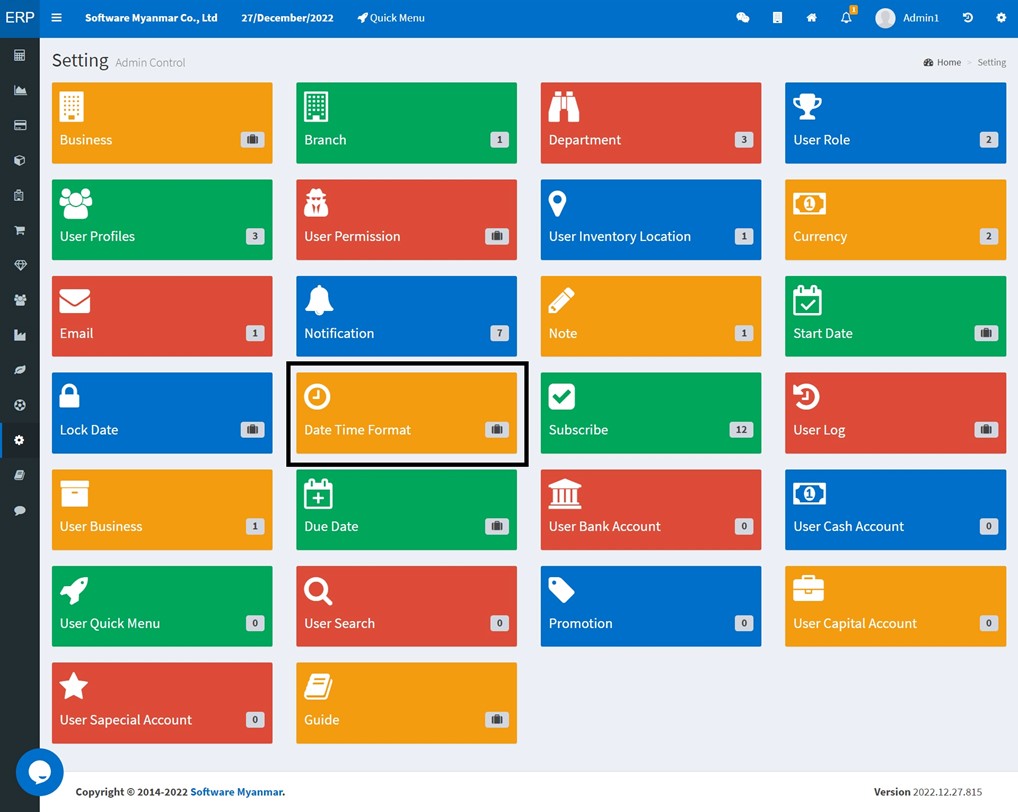
Task: Open the diamond icon in sidebar
Action: point(19,265)
